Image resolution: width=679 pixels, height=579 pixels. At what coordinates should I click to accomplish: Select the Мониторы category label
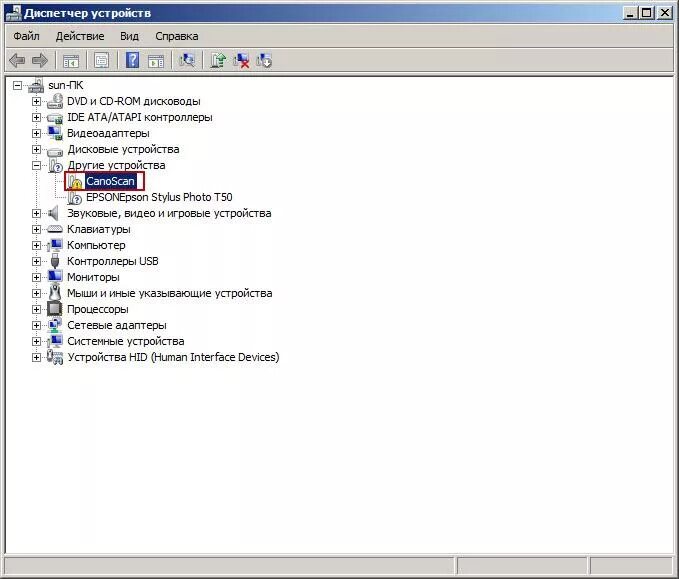[x=93, y=277]
